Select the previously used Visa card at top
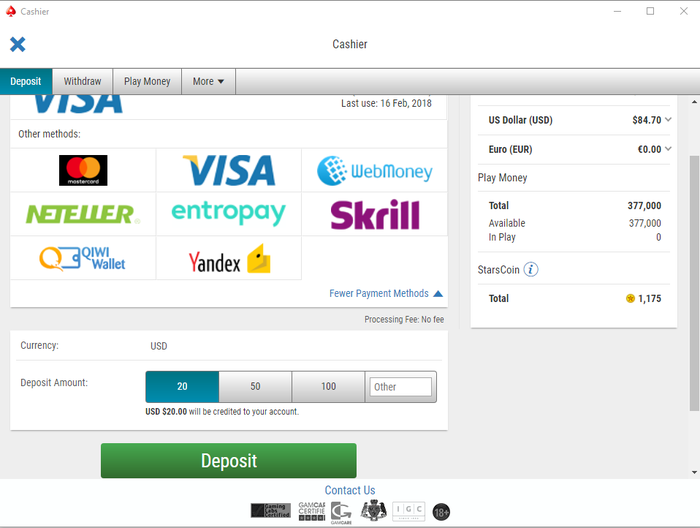 coord(228,105)
